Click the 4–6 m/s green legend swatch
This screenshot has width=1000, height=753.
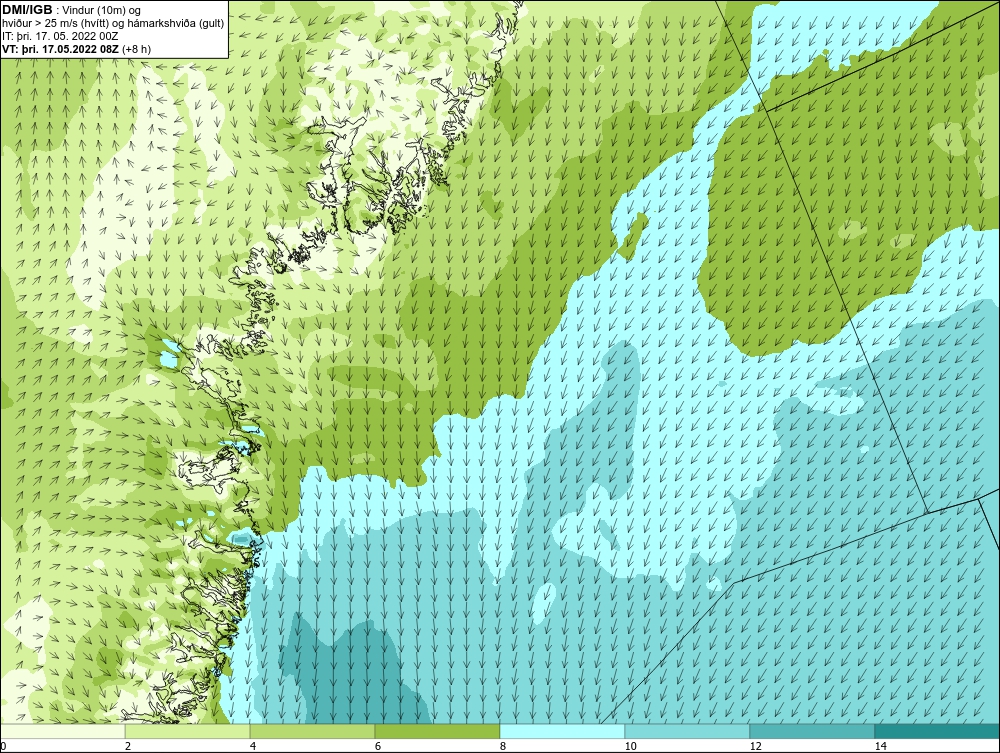312,731
